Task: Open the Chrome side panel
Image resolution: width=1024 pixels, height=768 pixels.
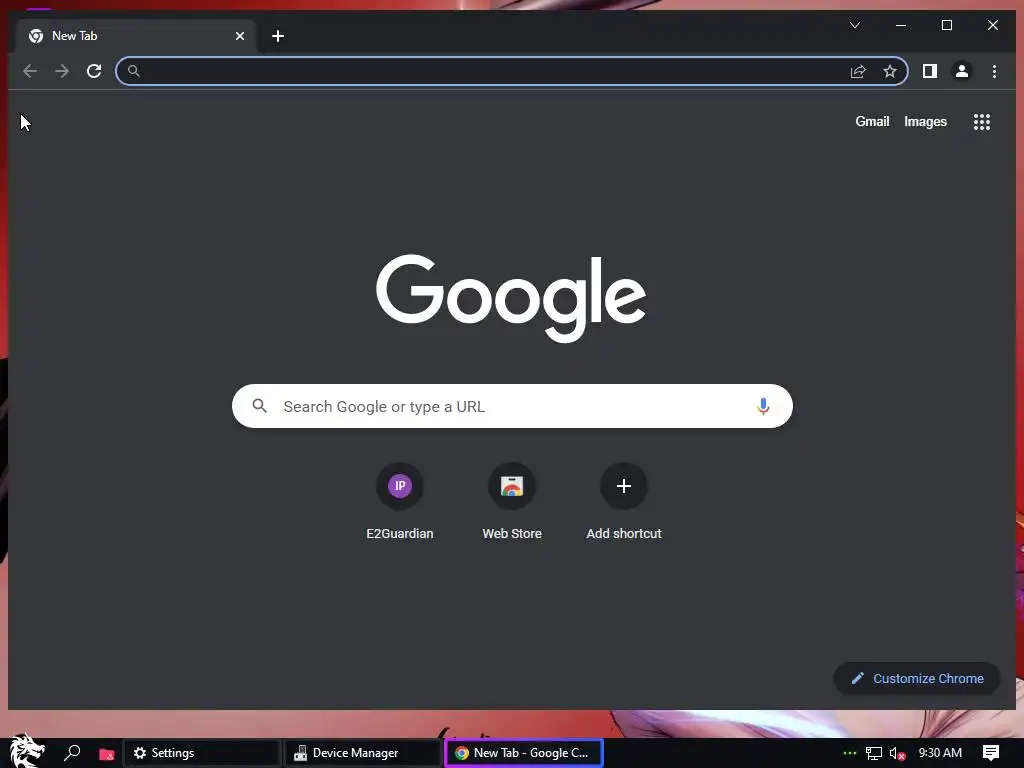Action: click(930, 71)
